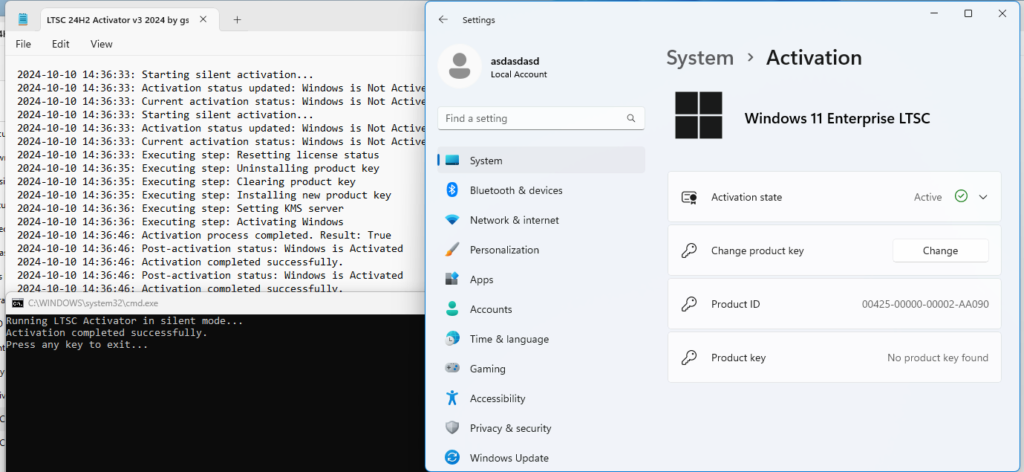Click the user avatar picture in Settings
This screenshot has height=472, width=1024.
[459, 67]
